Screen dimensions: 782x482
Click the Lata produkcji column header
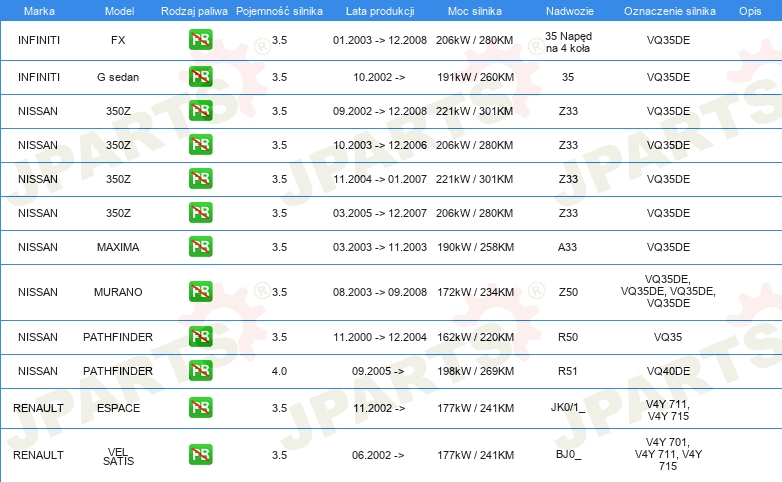(x=379, y=10)
